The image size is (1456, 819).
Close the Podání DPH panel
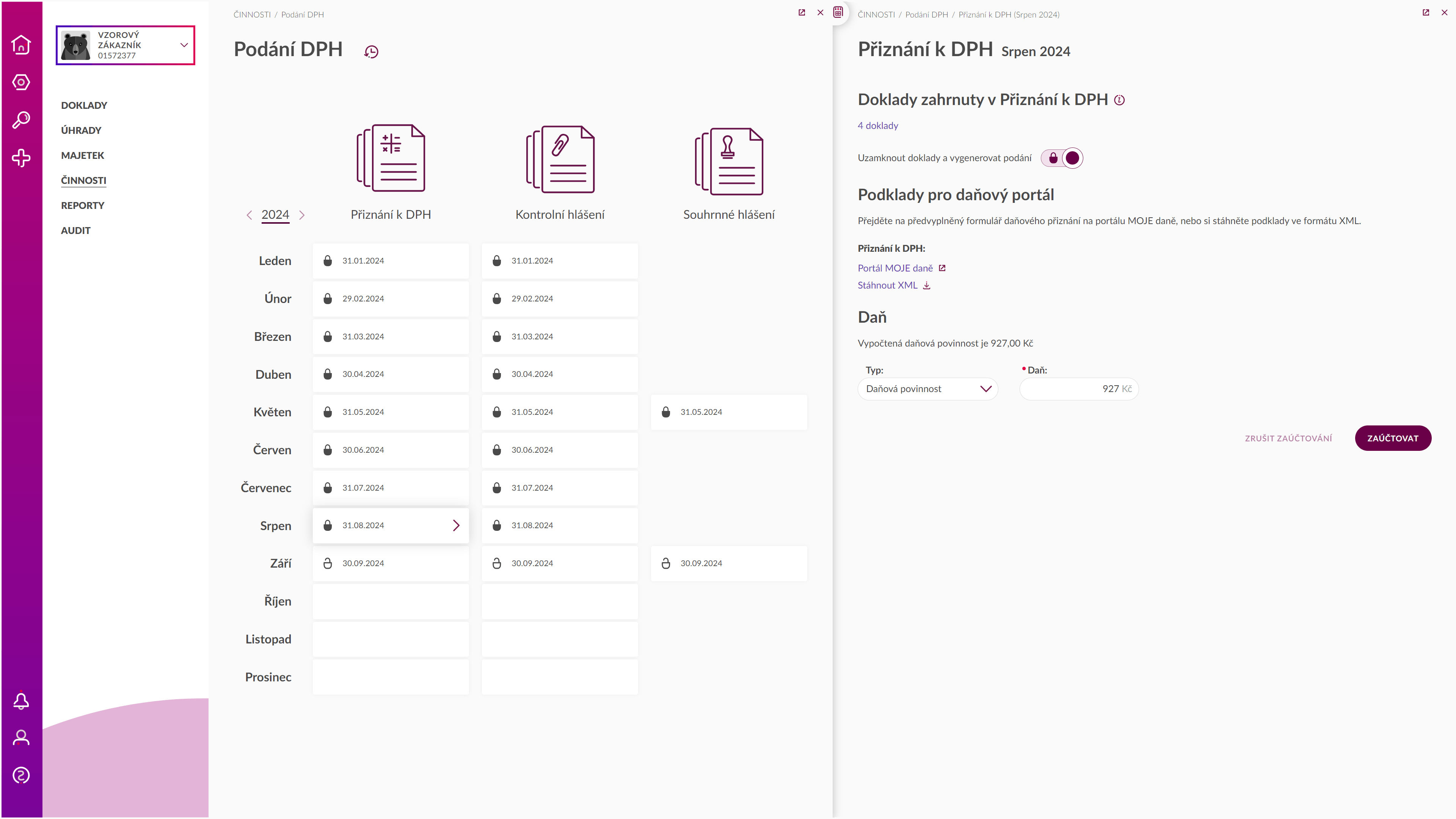point(820,13)
